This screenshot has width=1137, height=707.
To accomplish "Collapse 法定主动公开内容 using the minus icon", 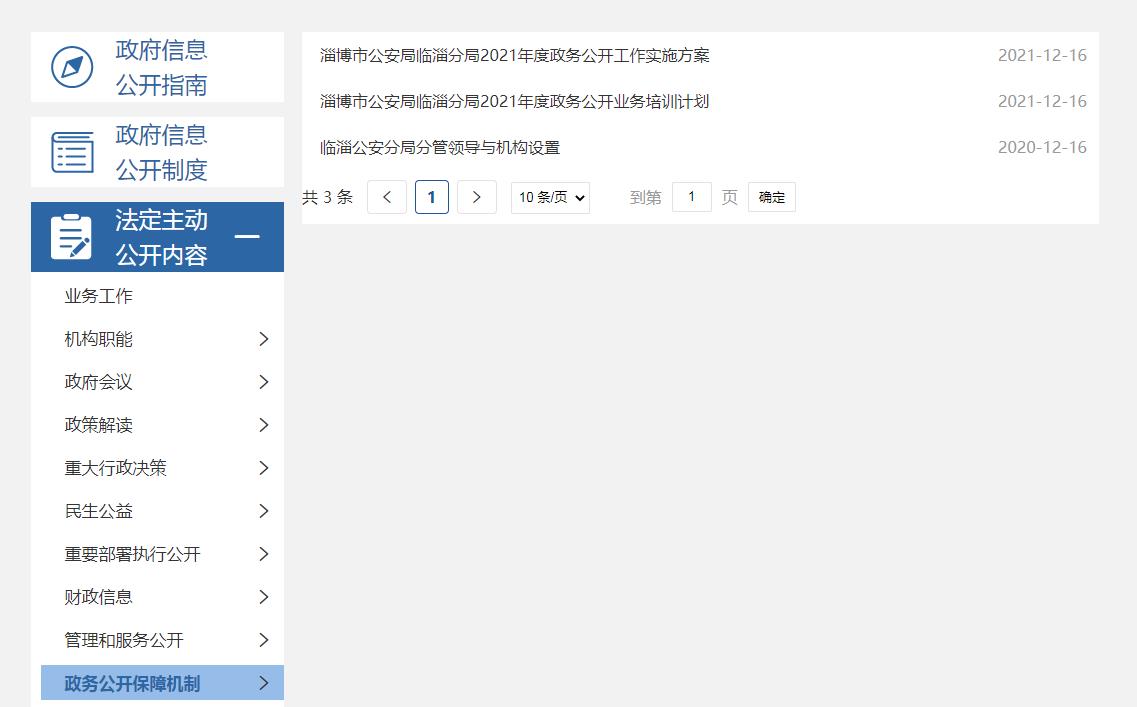I will coord(246,237).
